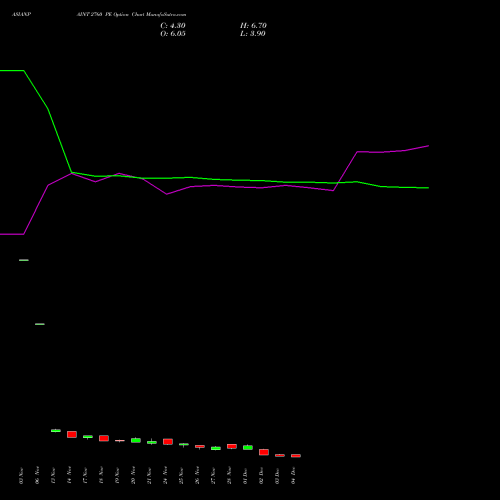This screenshot has height=500, width=500.
Task: Click the green candlestick for 20 Nov
Action: tap(136, 440)
